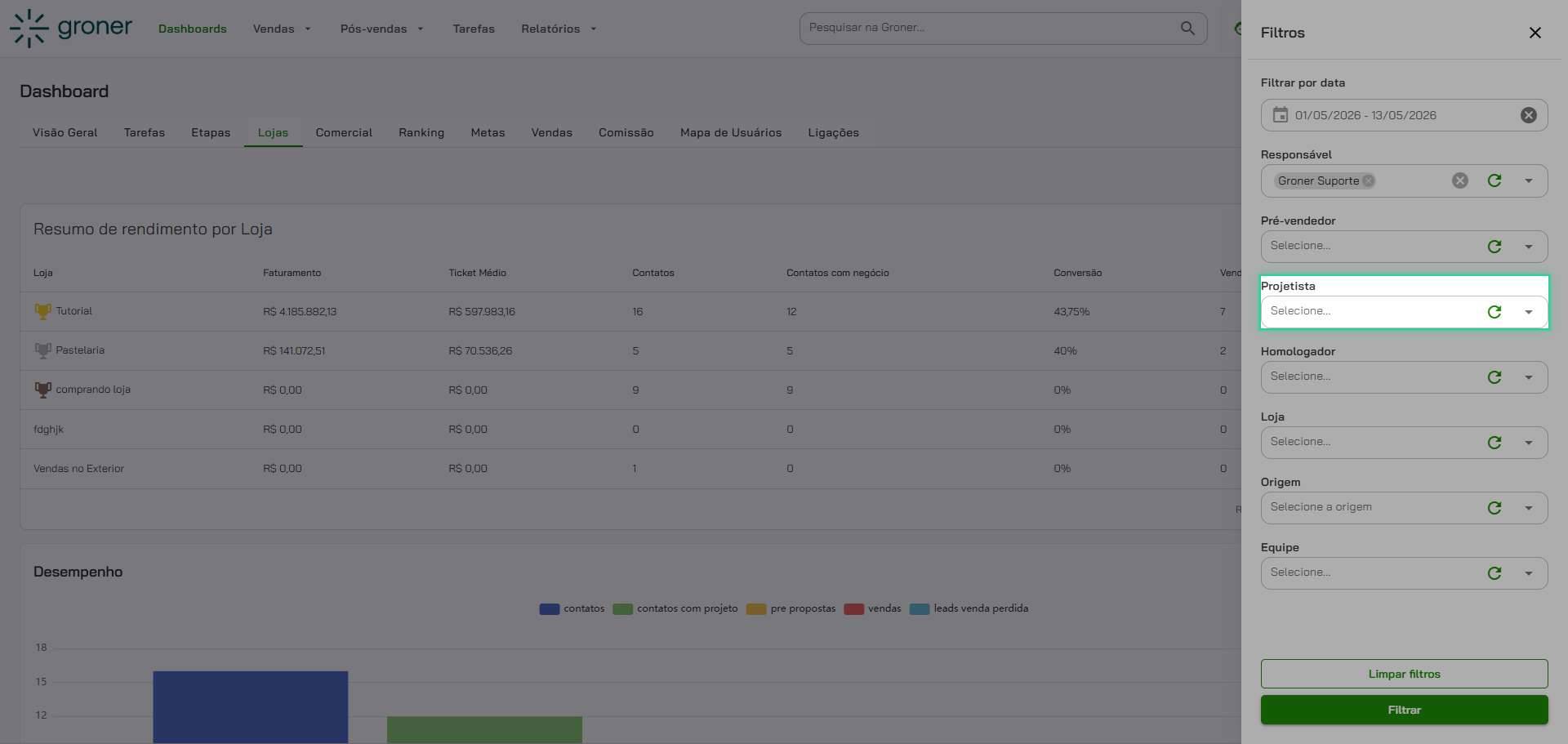Switch to the Visão Geral tab
This screenshot has width=1568, height=744.
65,132
